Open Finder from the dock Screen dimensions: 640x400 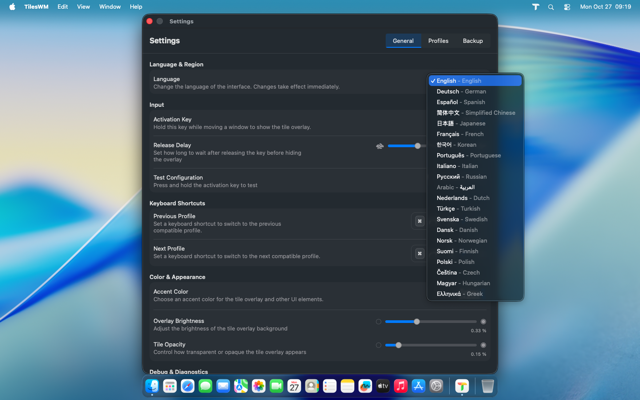[152, 386]
